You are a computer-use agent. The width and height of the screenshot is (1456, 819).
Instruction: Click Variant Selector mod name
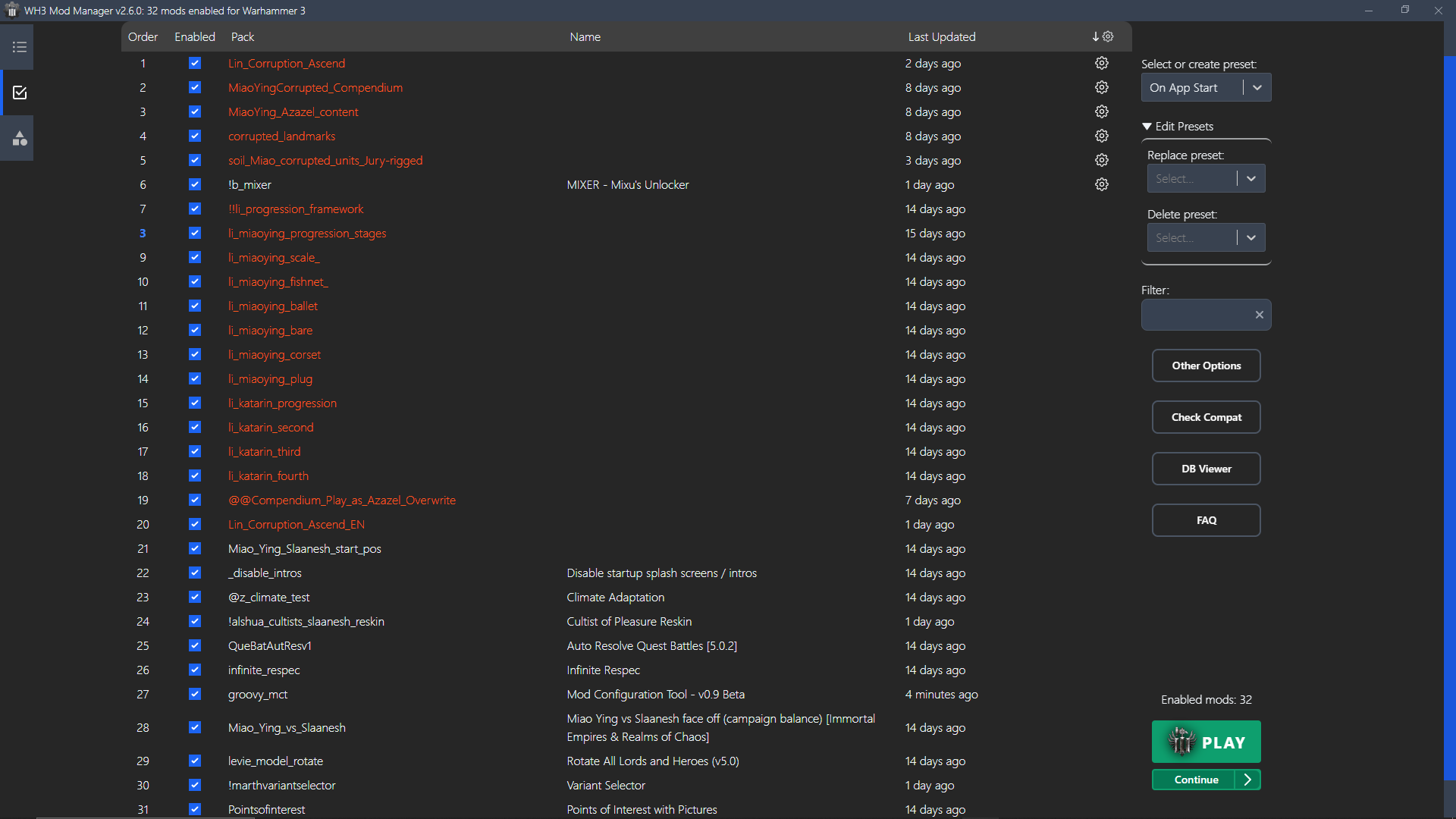pyautogui.click(x=605, y=785)
